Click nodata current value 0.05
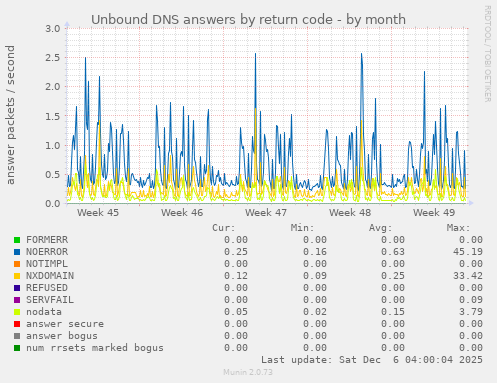 (236, 312)
